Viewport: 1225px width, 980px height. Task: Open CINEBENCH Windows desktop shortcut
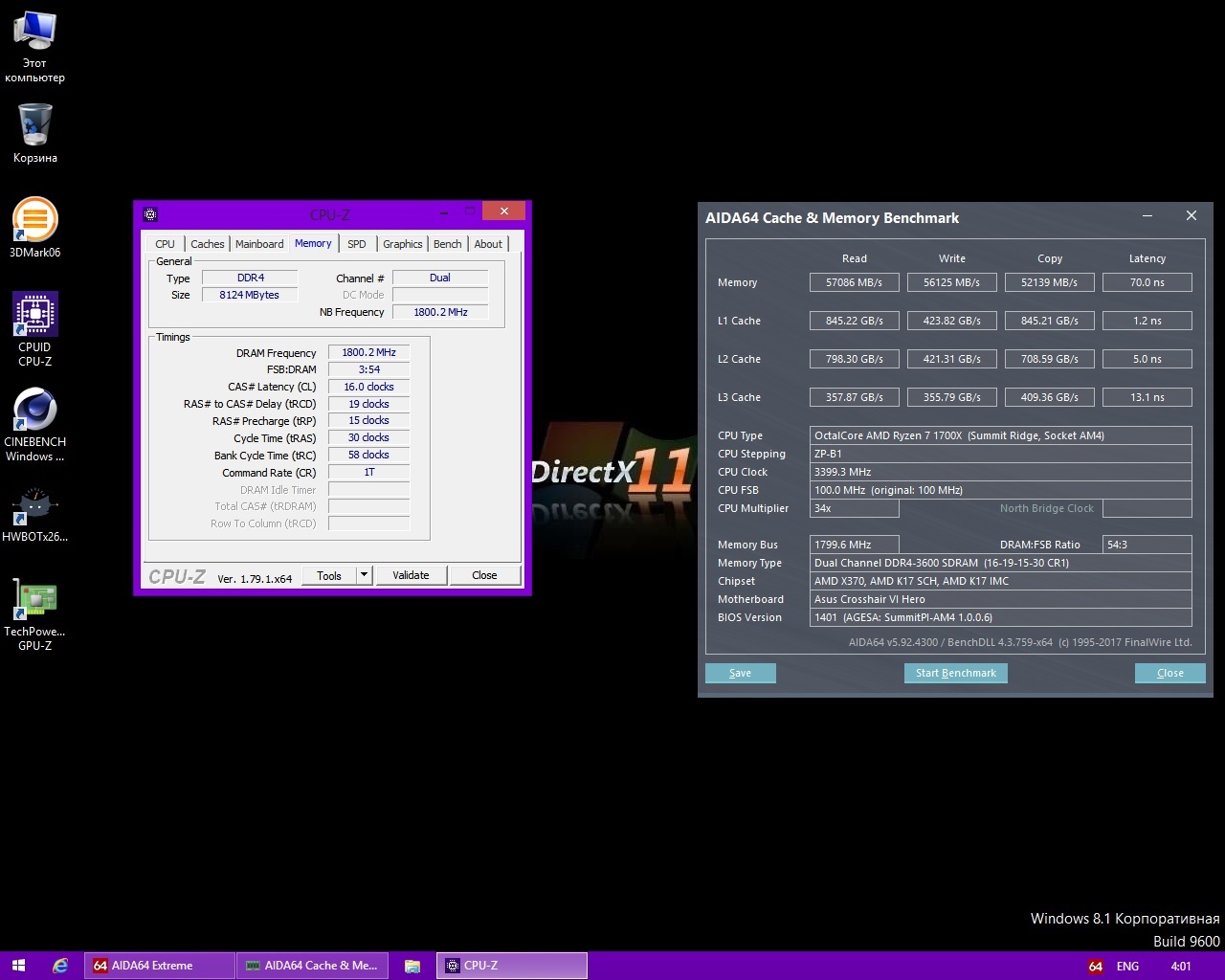[34, 425]
